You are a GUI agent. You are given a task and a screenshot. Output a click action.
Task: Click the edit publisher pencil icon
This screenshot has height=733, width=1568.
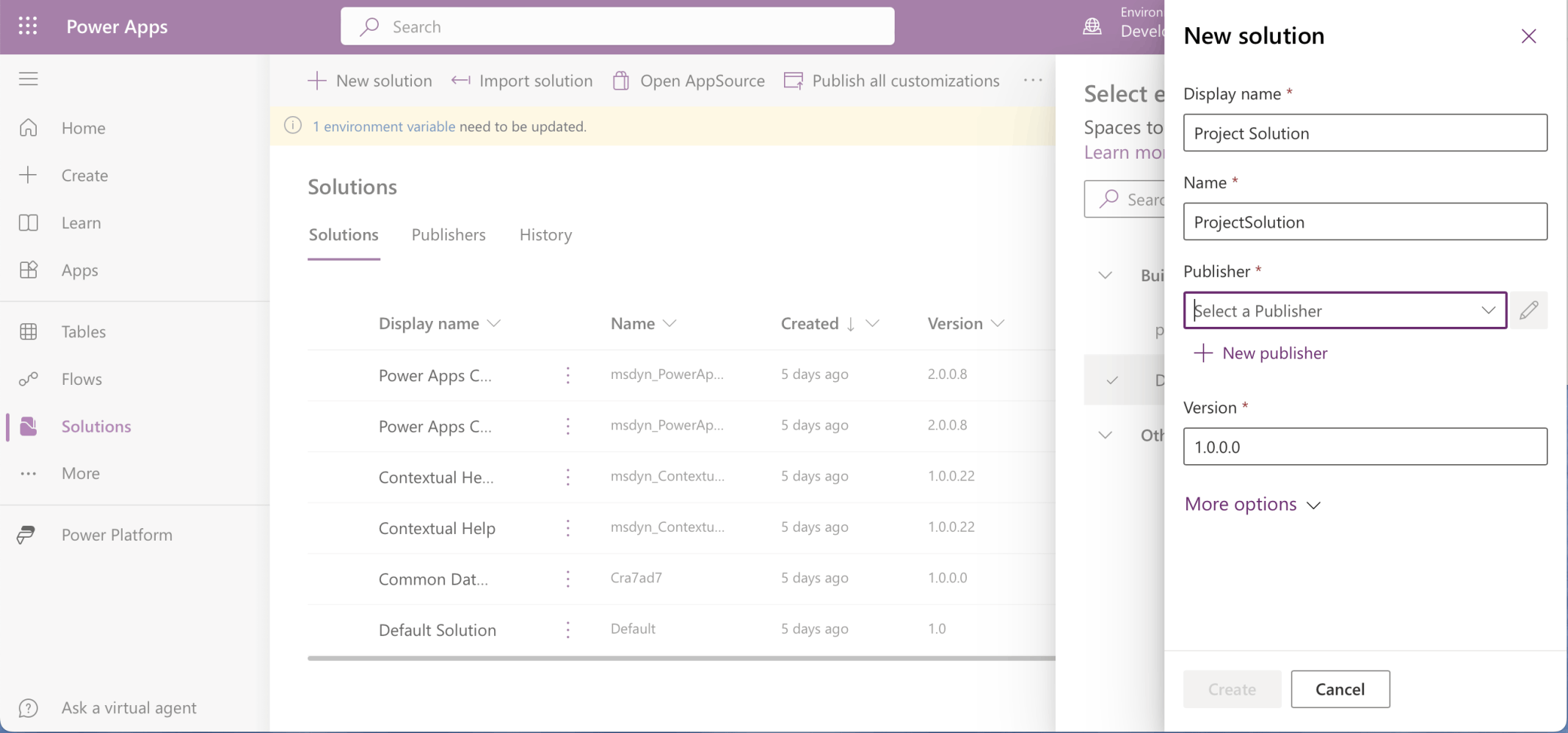point(1528,311)
